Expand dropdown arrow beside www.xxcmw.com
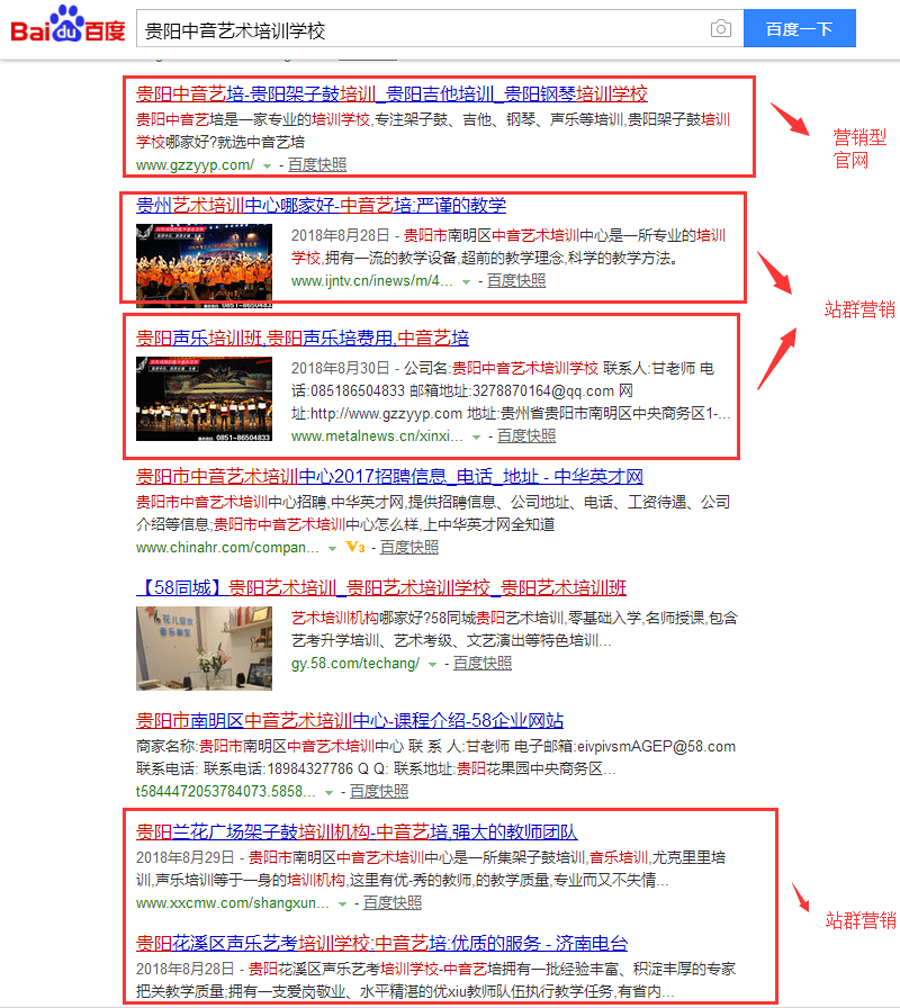 pyautogui.click(x=343, y=904)
